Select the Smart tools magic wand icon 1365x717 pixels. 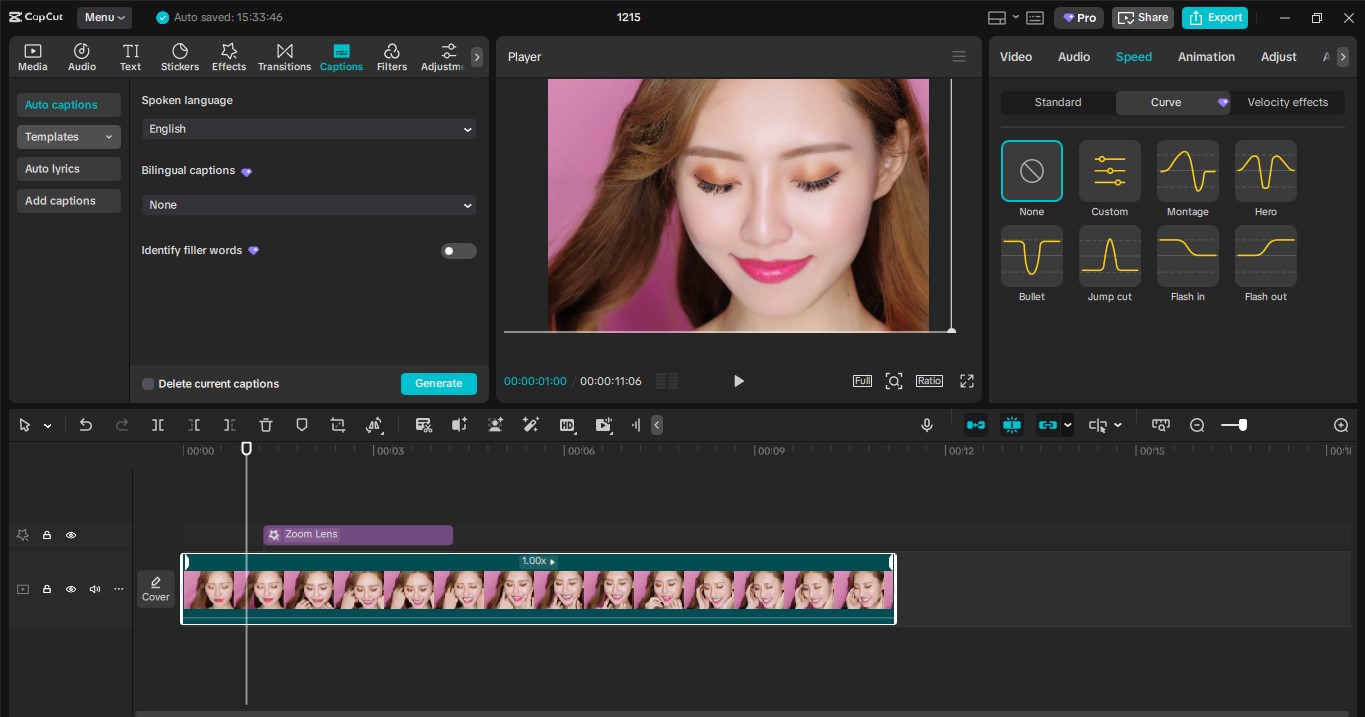coord(531,425)
